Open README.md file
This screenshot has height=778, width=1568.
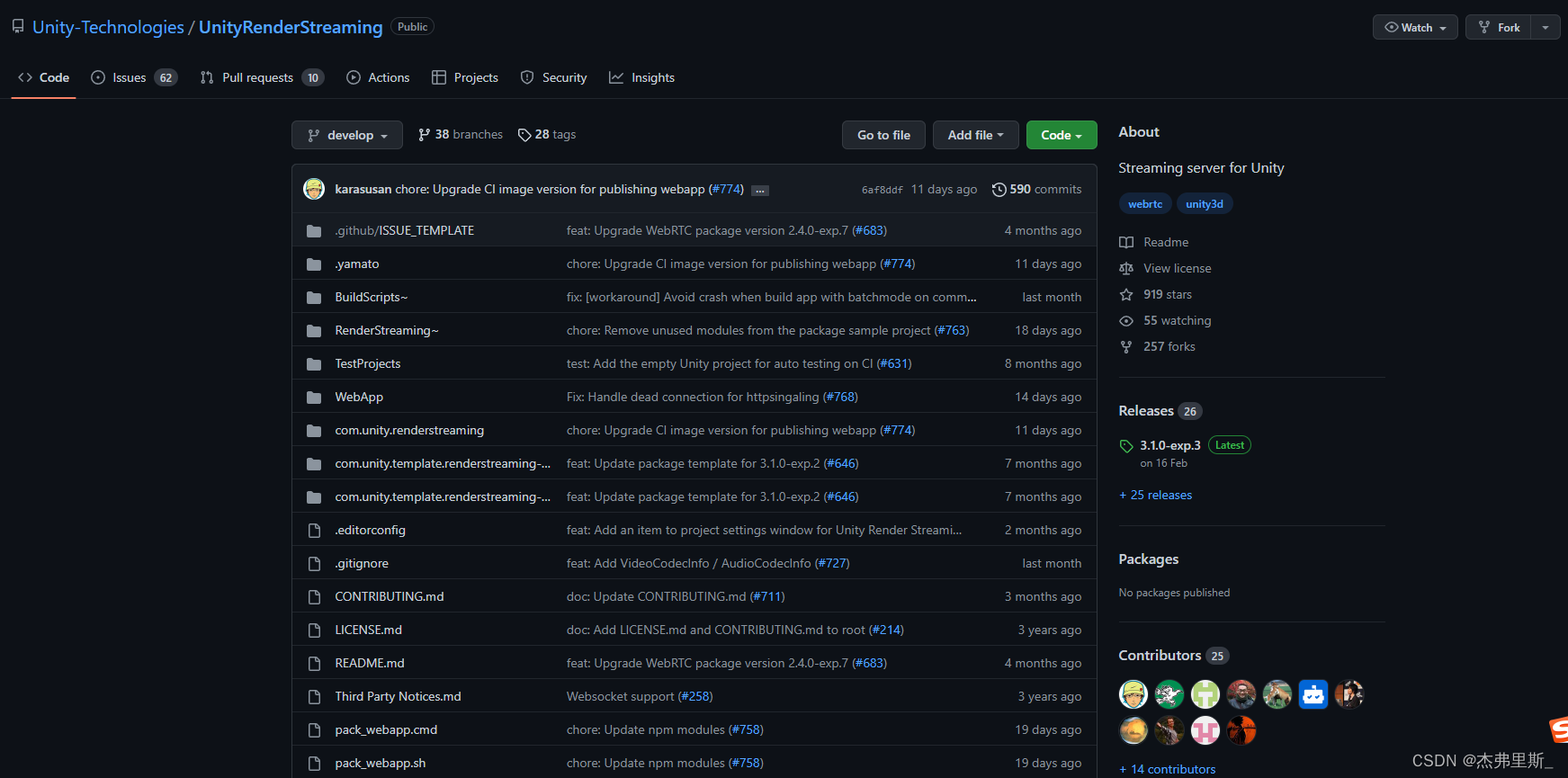(370, 663)
